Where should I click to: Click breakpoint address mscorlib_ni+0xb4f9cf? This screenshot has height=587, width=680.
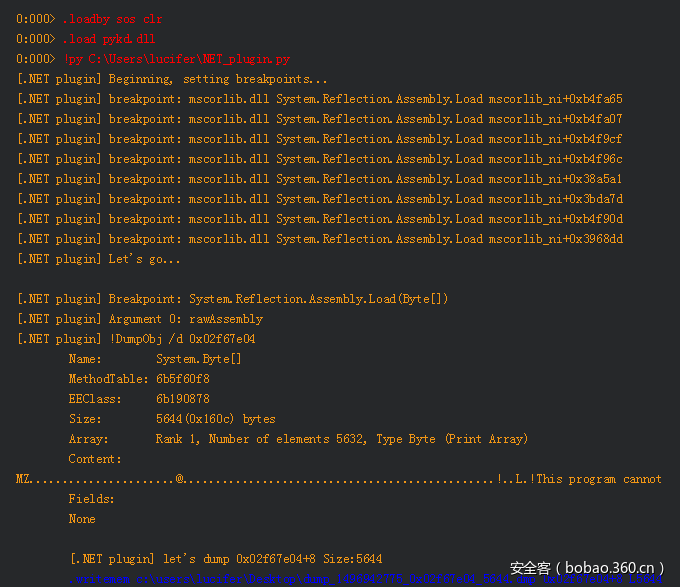[x=555, y=139]
